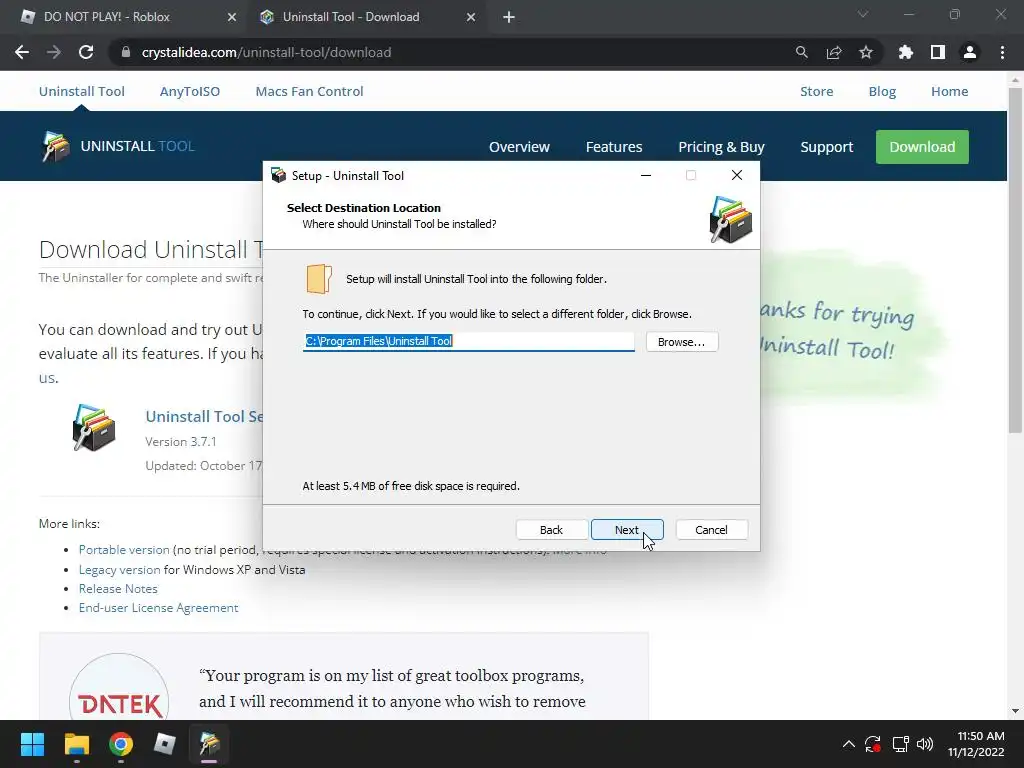Click the Setup dialog title bar icon
Viewport: 1024px width, 768px height.
[x=279, y=176]
